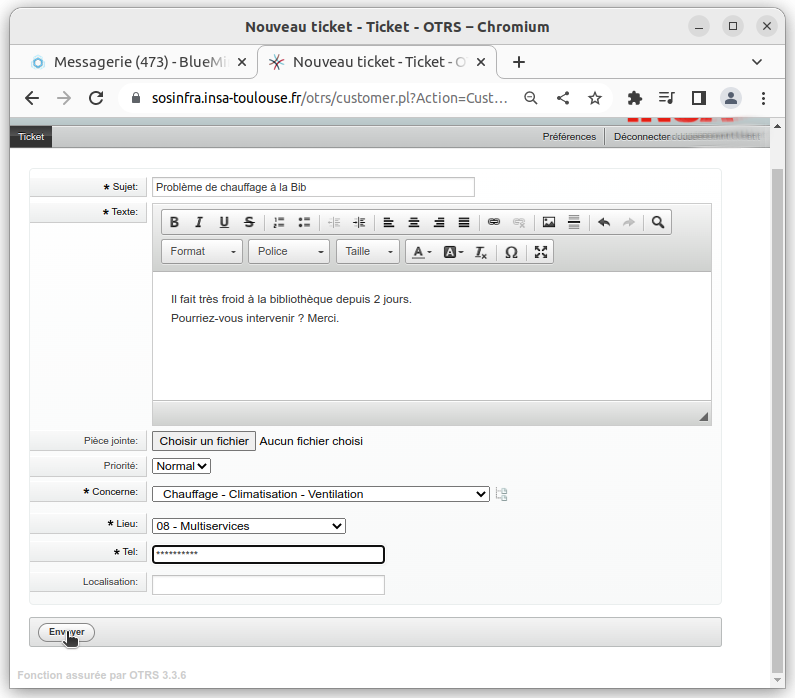
Task: Align text right
Action: coord(439,222)
